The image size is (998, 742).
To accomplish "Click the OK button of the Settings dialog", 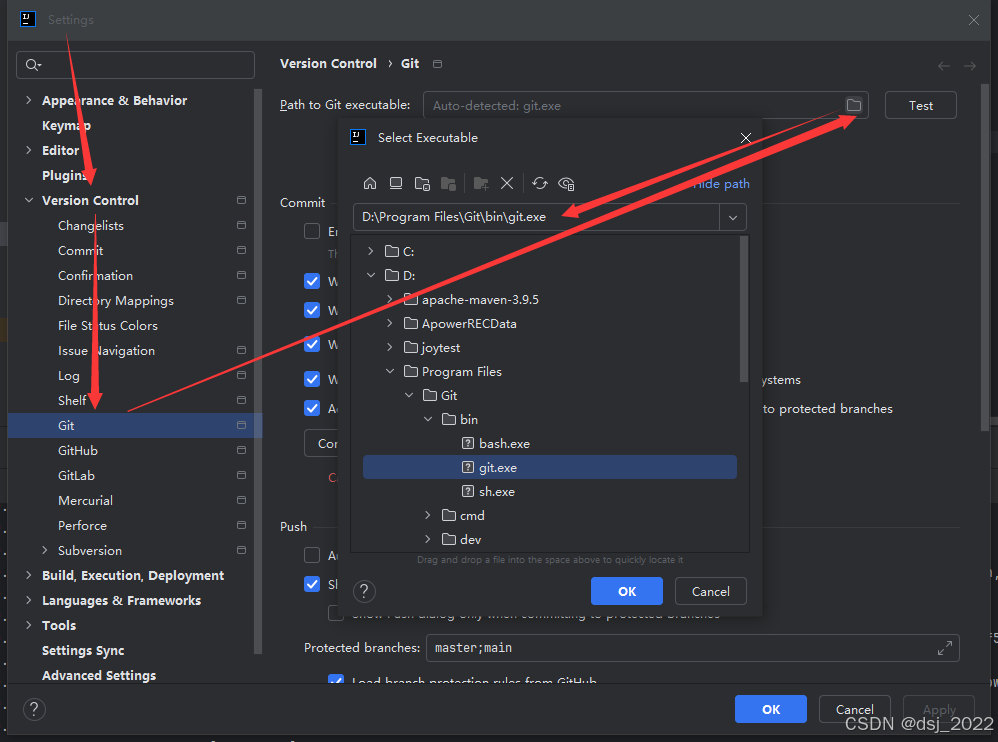I will tap(771, 709).
